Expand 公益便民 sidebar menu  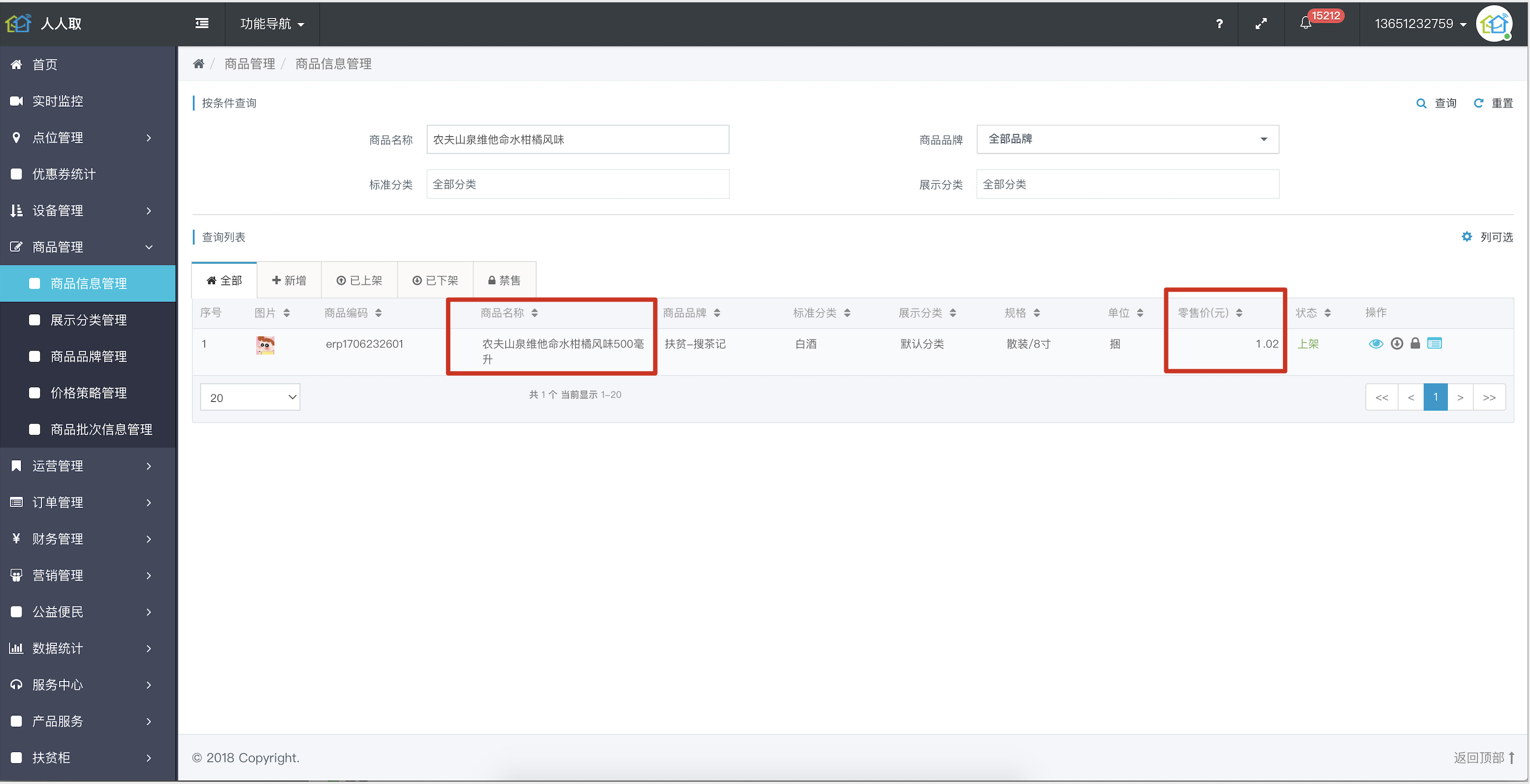[x=88, y=612]
